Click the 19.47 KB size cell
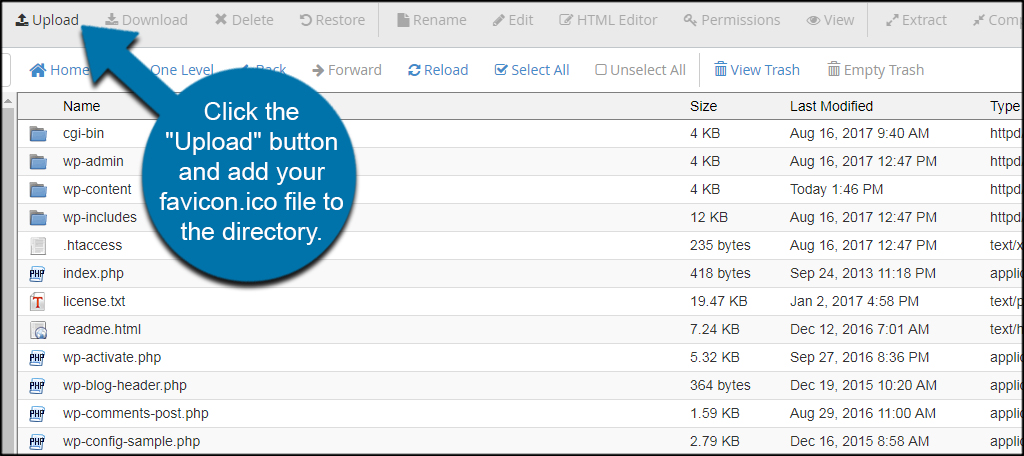This screenshot has height=456, width=1024. [718, 302]
